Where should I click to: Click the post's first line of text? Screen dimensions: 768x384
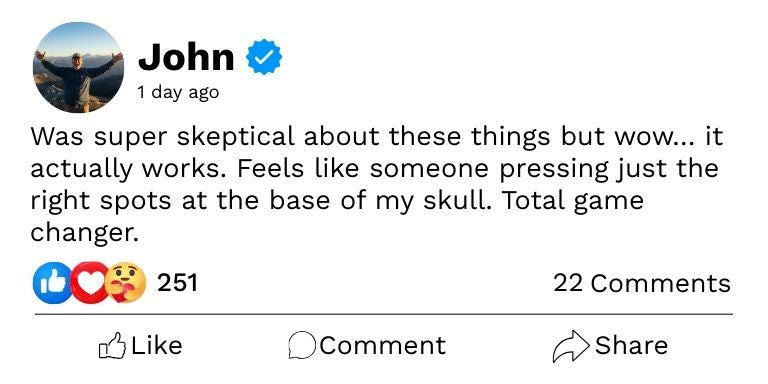tap(377, 138)
